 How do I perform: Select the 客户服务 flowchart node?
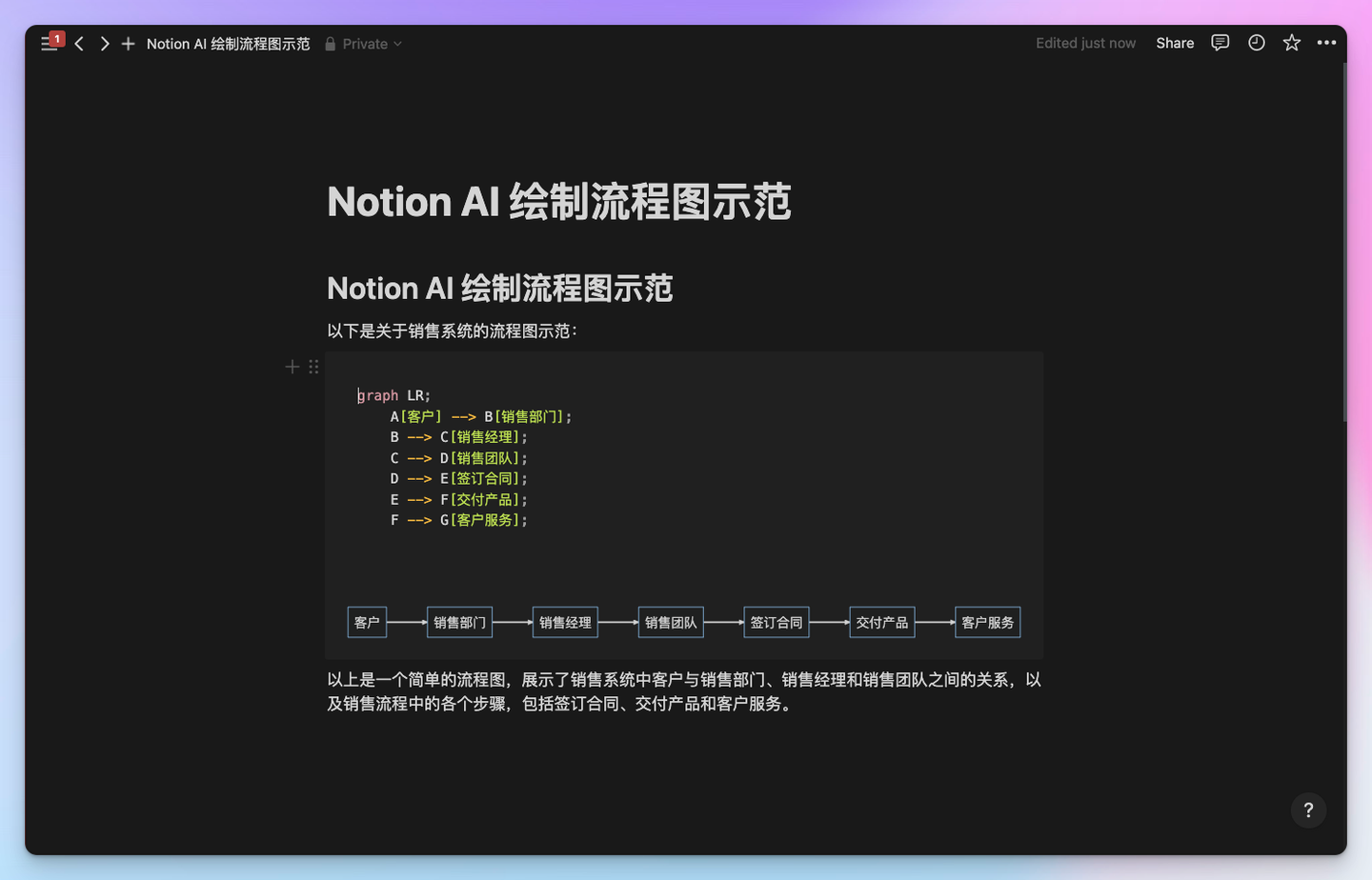tap(987, 622)
